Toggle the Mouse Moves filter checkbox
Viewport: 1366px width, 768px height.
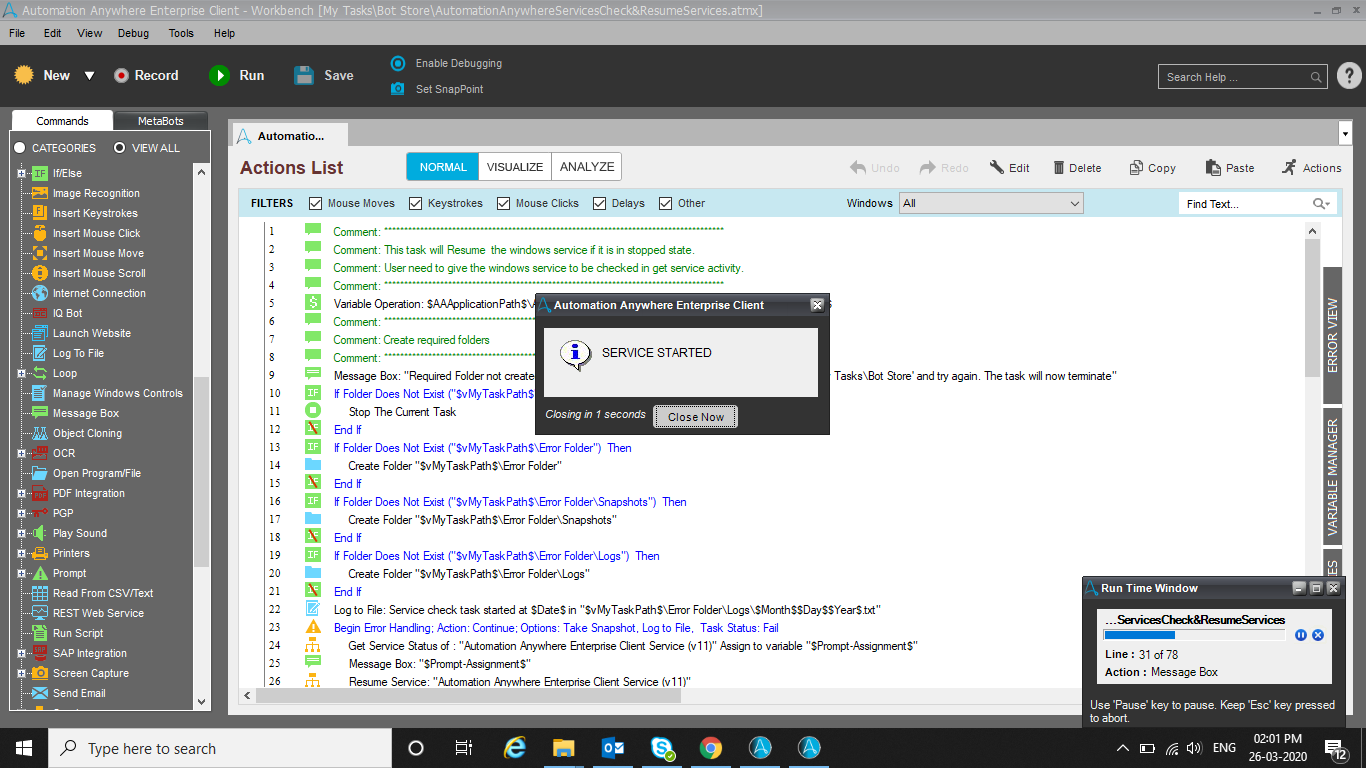pyautogui.click(x=316, y=203)
